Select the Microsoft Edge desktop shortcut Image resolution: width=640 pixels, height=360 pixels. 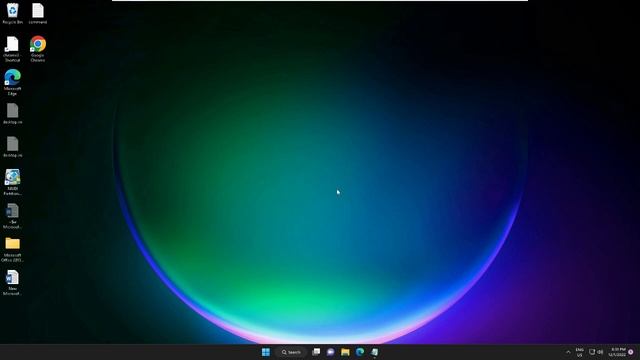tap(12, 82)
